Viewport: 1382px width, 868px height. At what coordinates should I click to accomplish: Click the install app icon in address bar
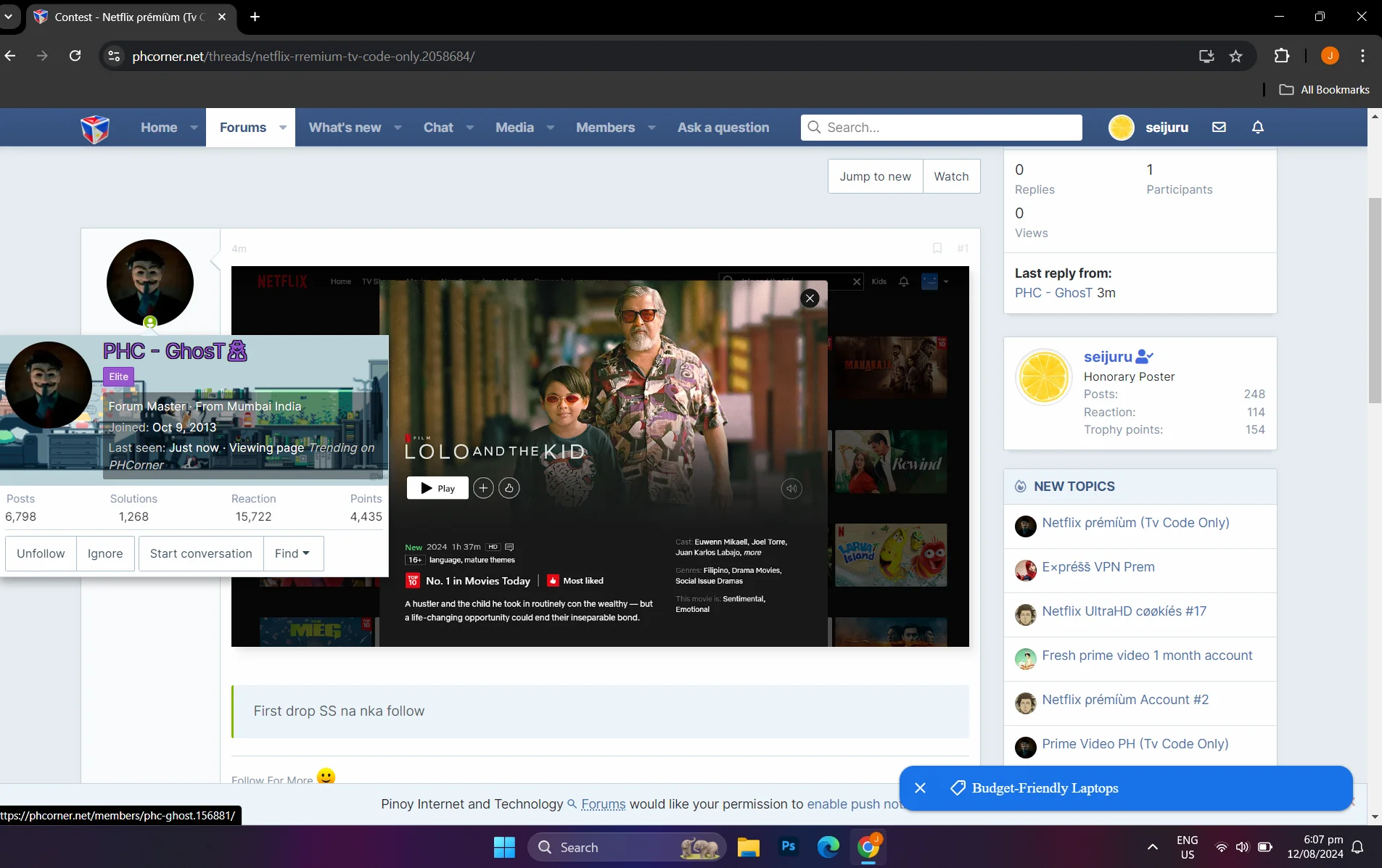[1206, 56]
